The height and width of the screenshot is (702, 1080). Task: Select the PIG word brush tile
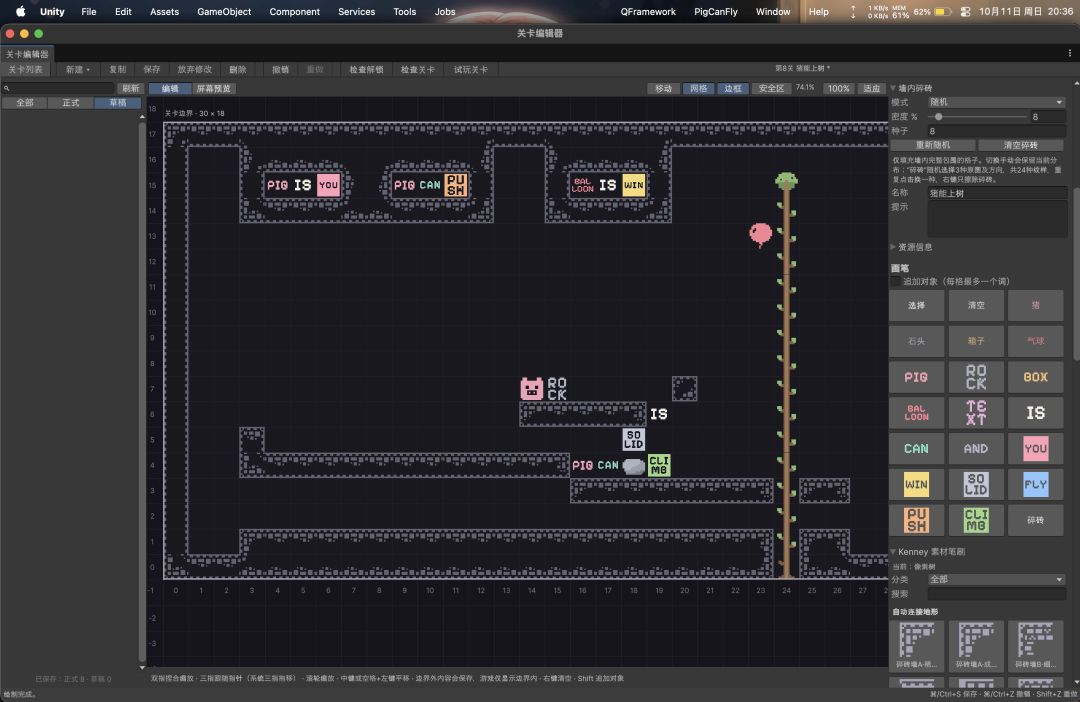tap(916, 377)
